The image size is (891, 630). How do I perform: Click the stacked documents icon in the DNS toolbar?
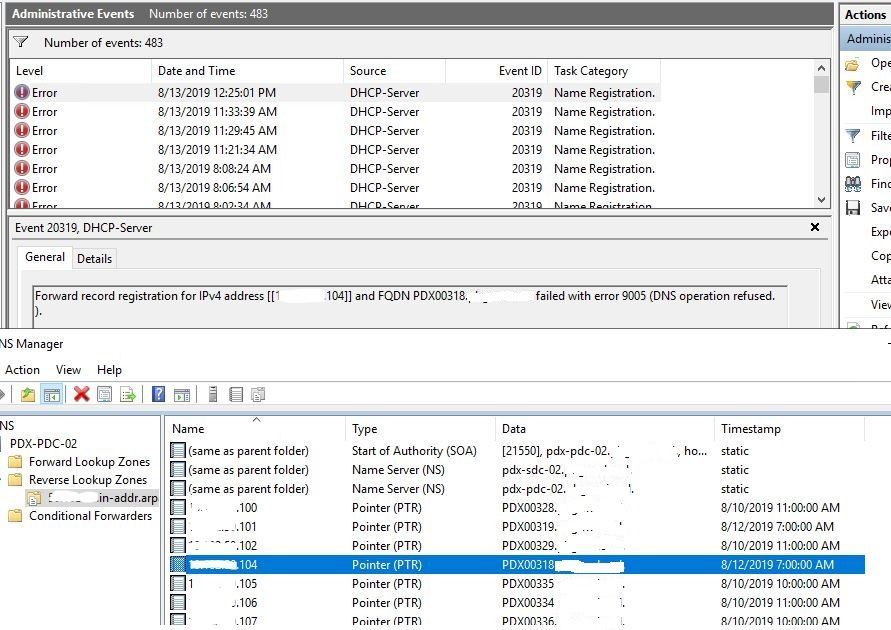click(x=258, y=394)
